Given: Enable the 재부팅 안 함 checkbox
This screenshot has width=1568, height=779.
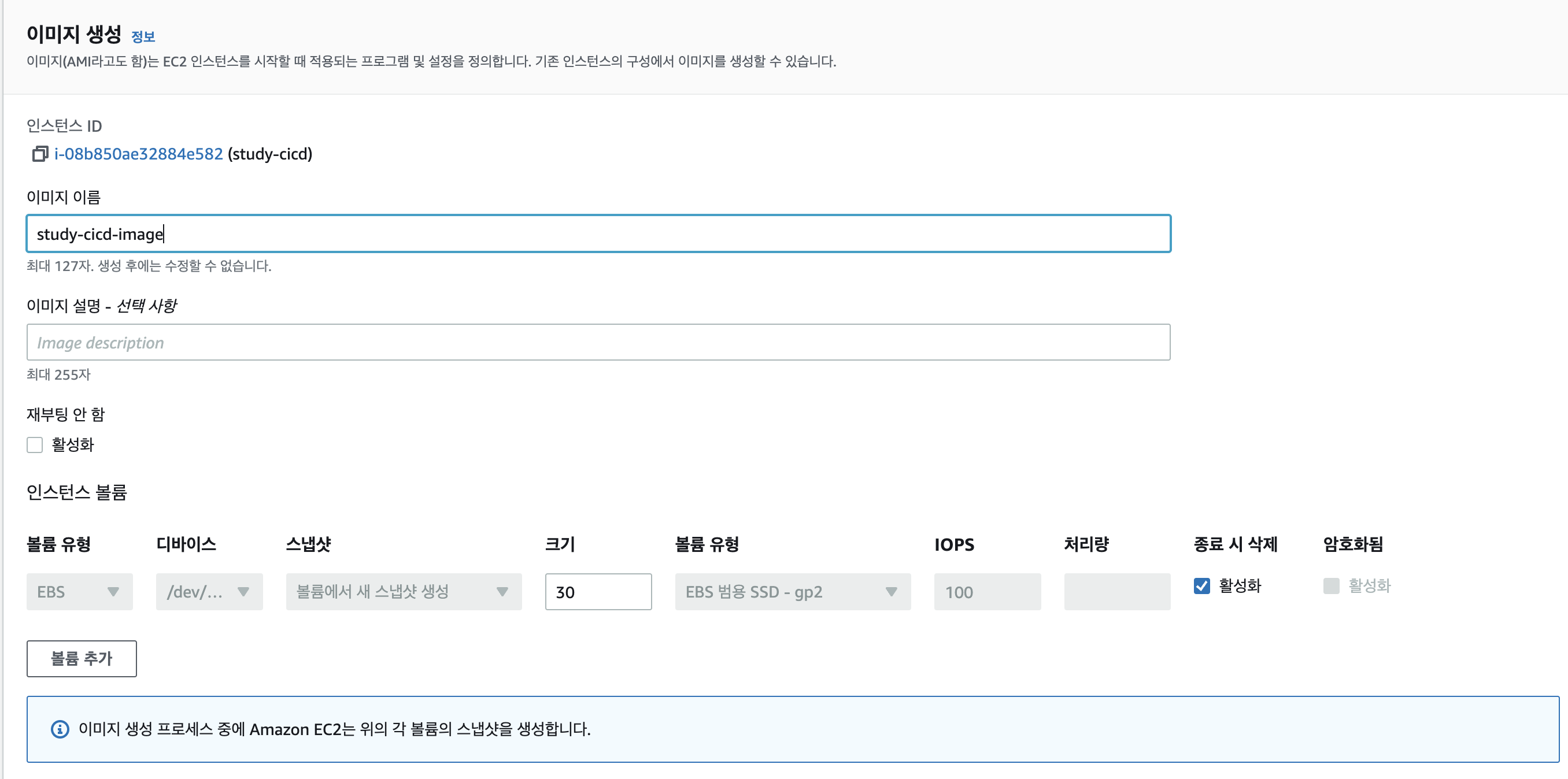Looking at the screenshot, I should pos(35,445).
